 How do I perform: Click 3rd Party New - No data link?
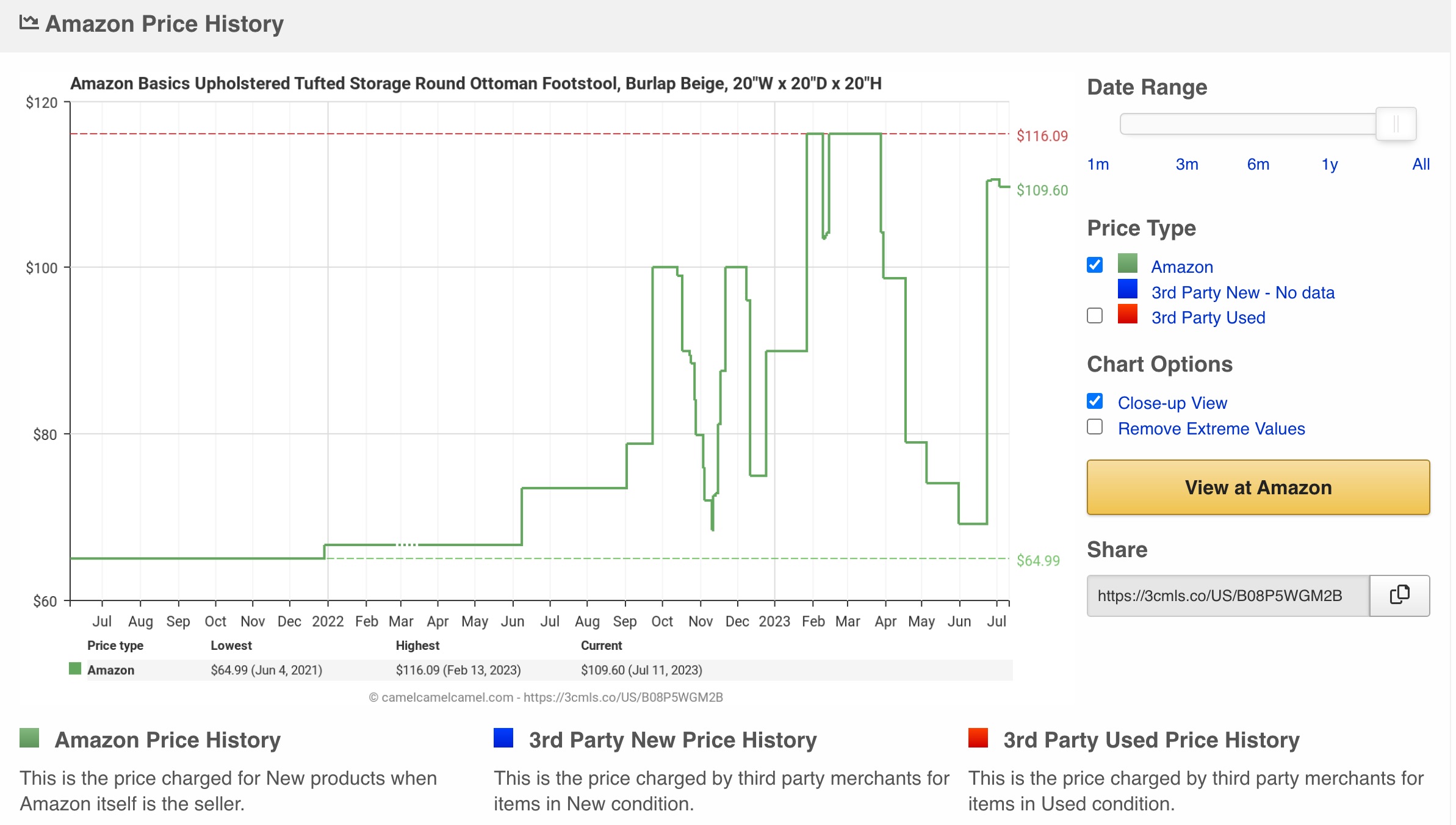[x=1242, y=292]
